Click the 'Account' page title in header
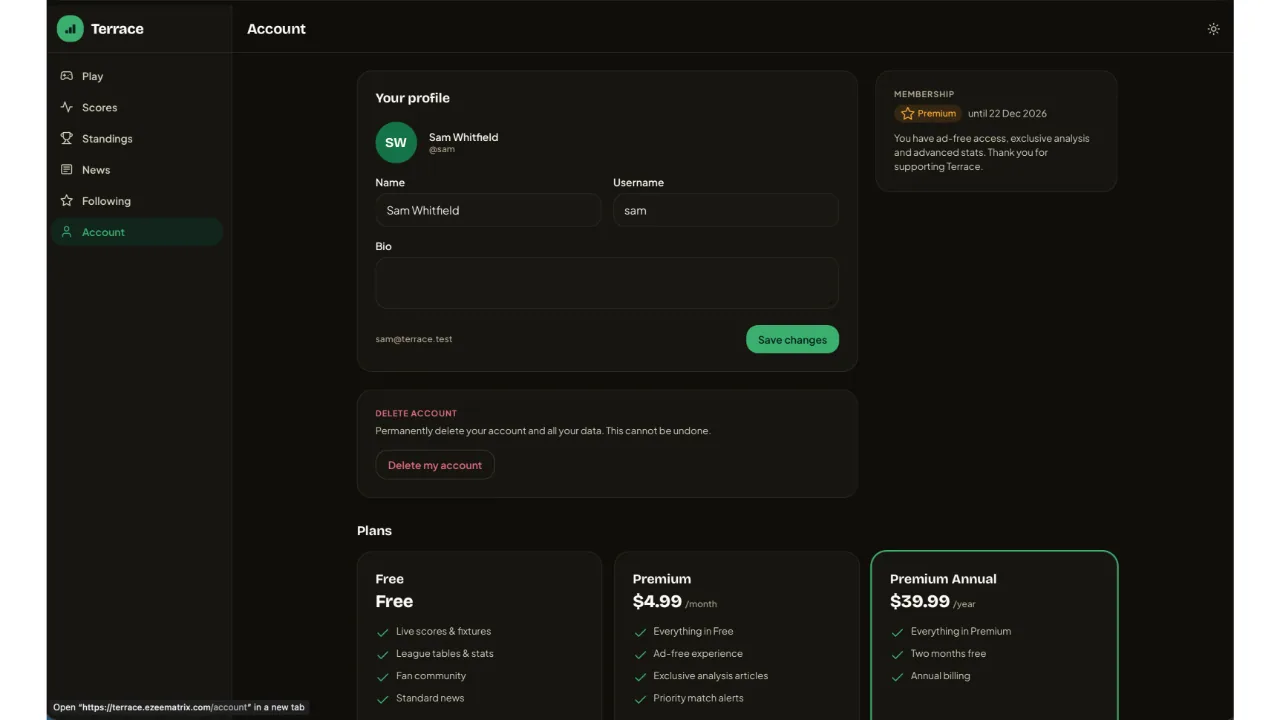 coord(277,29)
